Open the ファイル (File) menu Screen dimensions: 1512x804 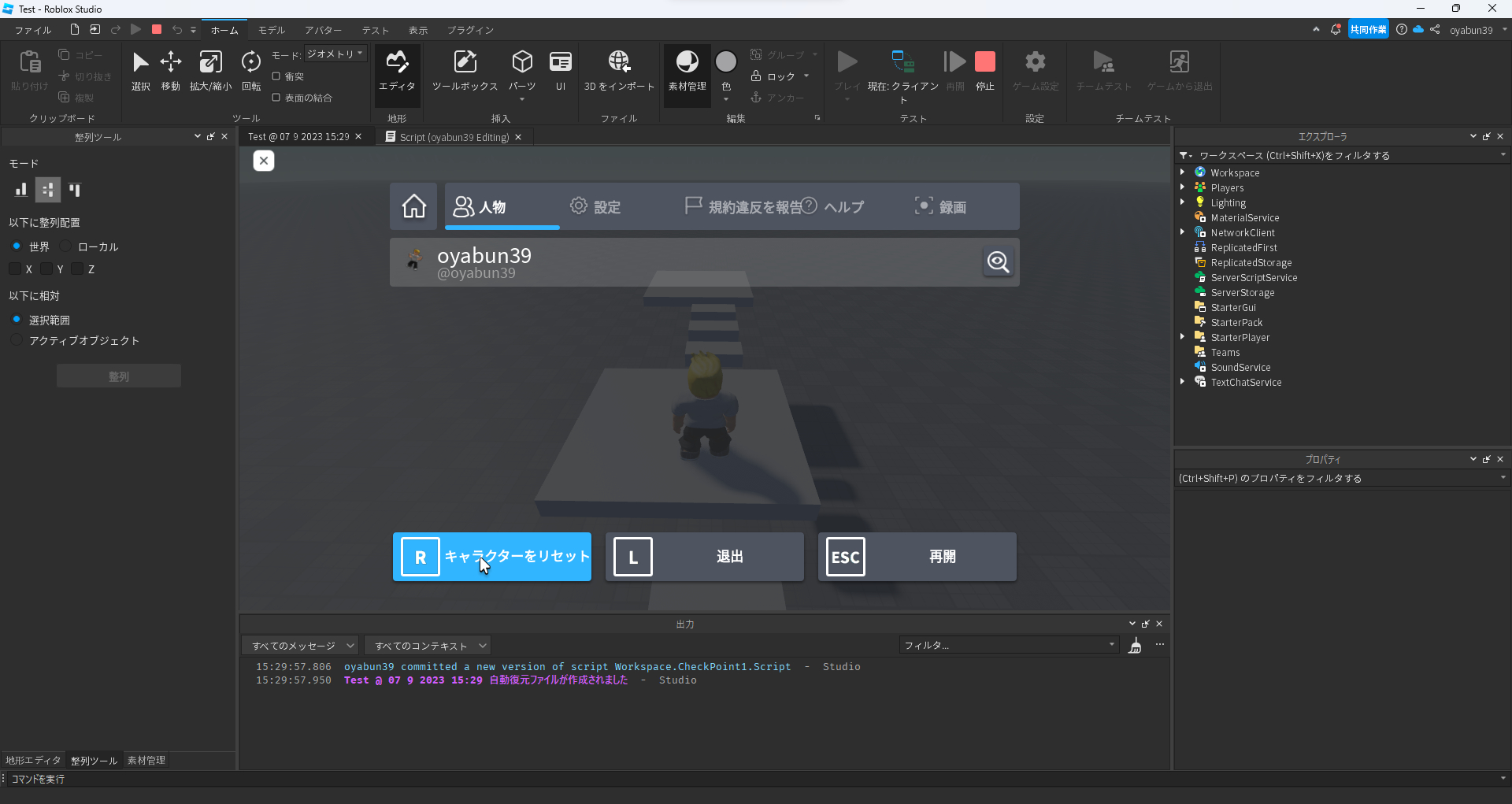(x=33, y=30)
